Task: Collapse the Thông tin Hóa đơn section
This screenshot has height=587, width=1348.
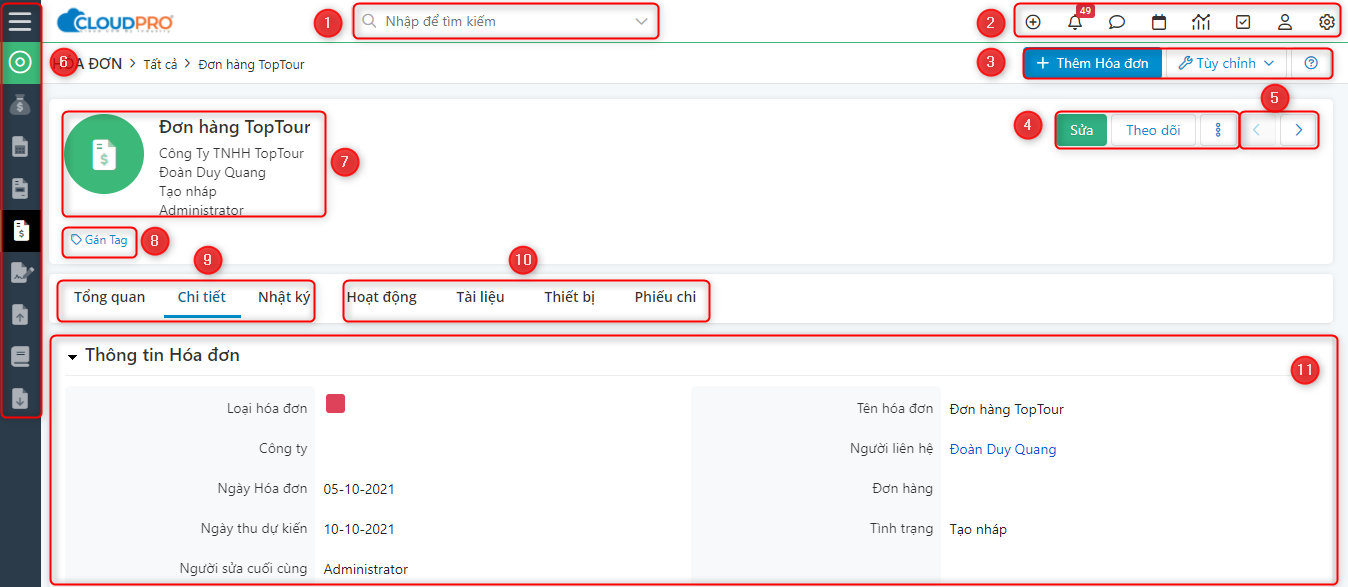Action: point(73,356)
